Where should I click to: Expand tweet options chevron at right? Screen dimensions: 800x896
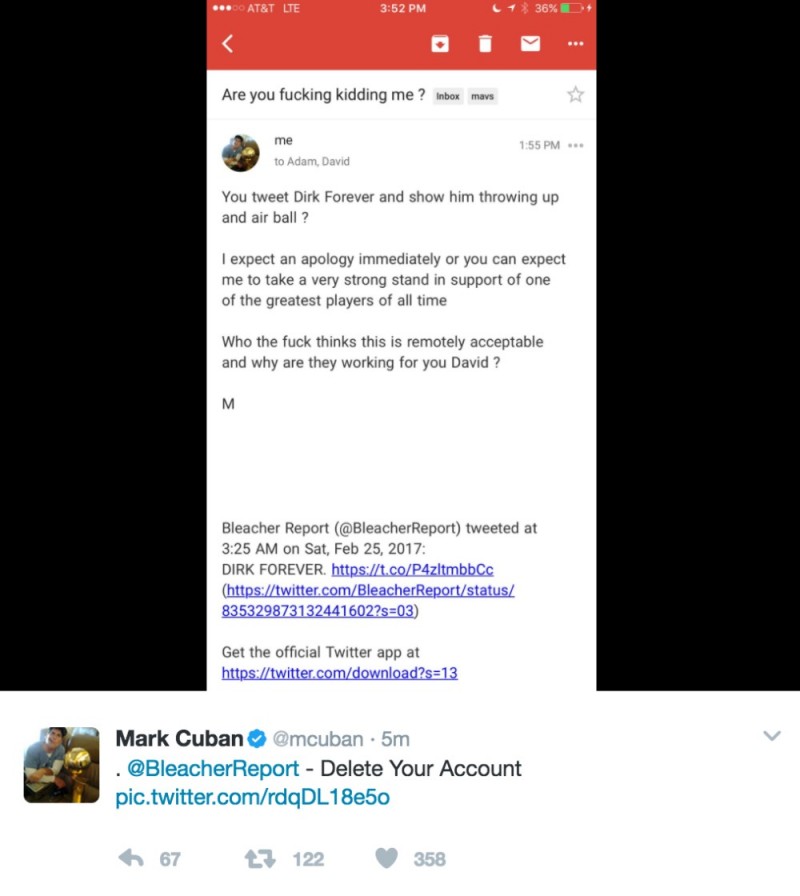click(772, 735)
